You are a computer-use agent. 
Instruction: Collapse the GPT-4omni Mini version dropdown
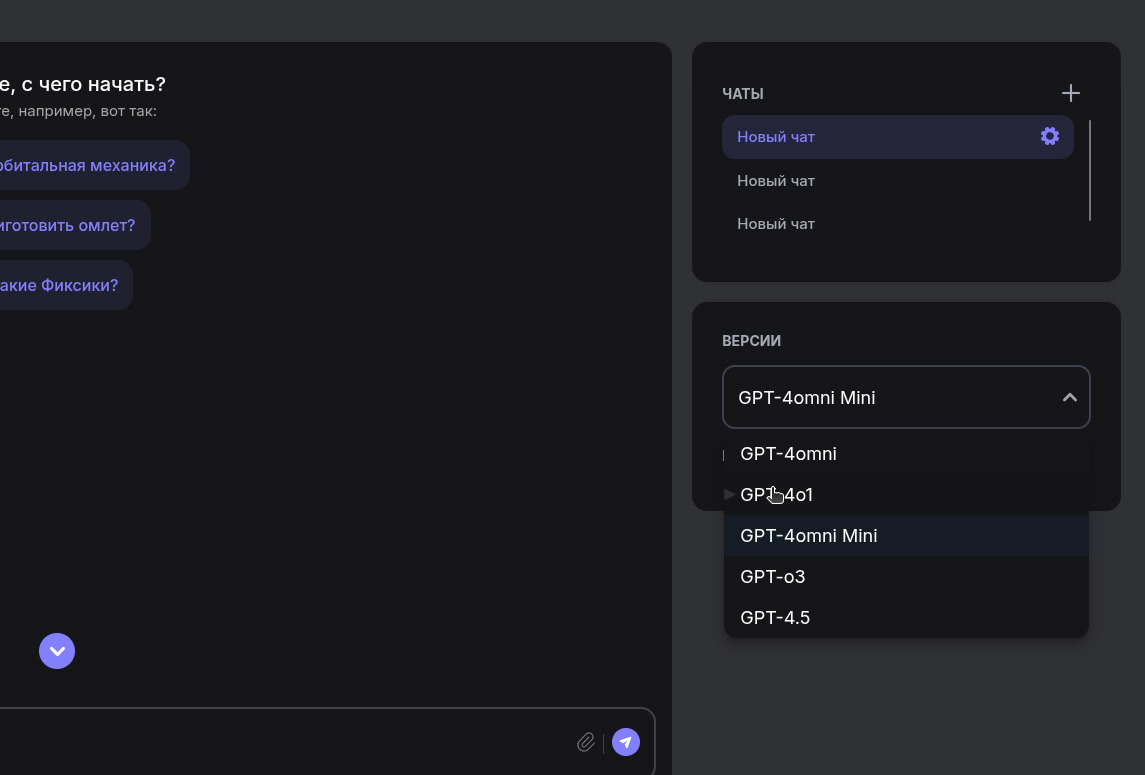tap(906, 397)
